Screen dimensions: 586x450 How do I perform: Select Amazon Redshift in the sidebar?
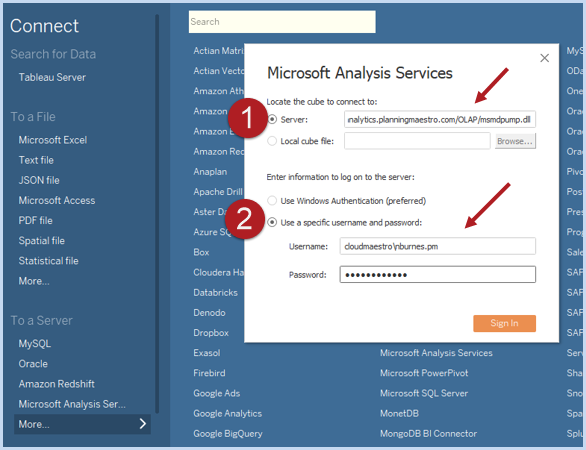(56, 384)
